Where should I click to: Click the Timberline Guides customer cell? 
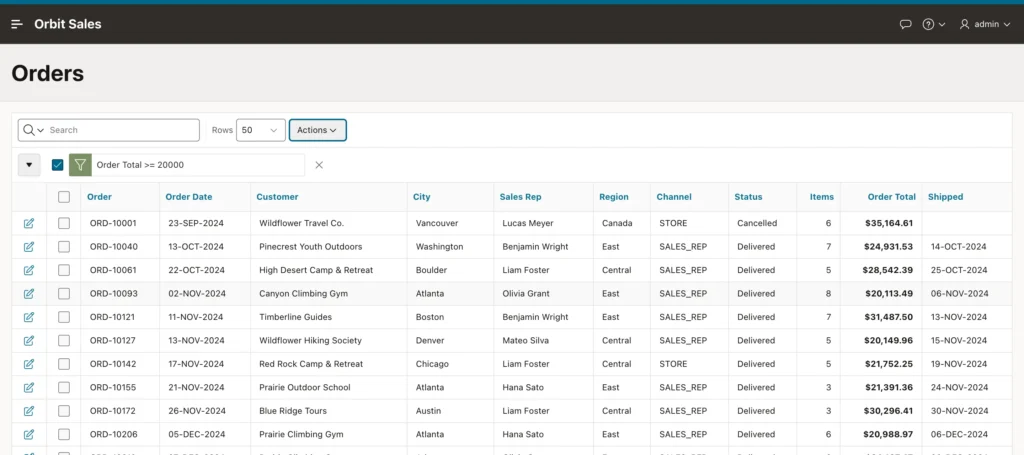click(x=295, y=317)
